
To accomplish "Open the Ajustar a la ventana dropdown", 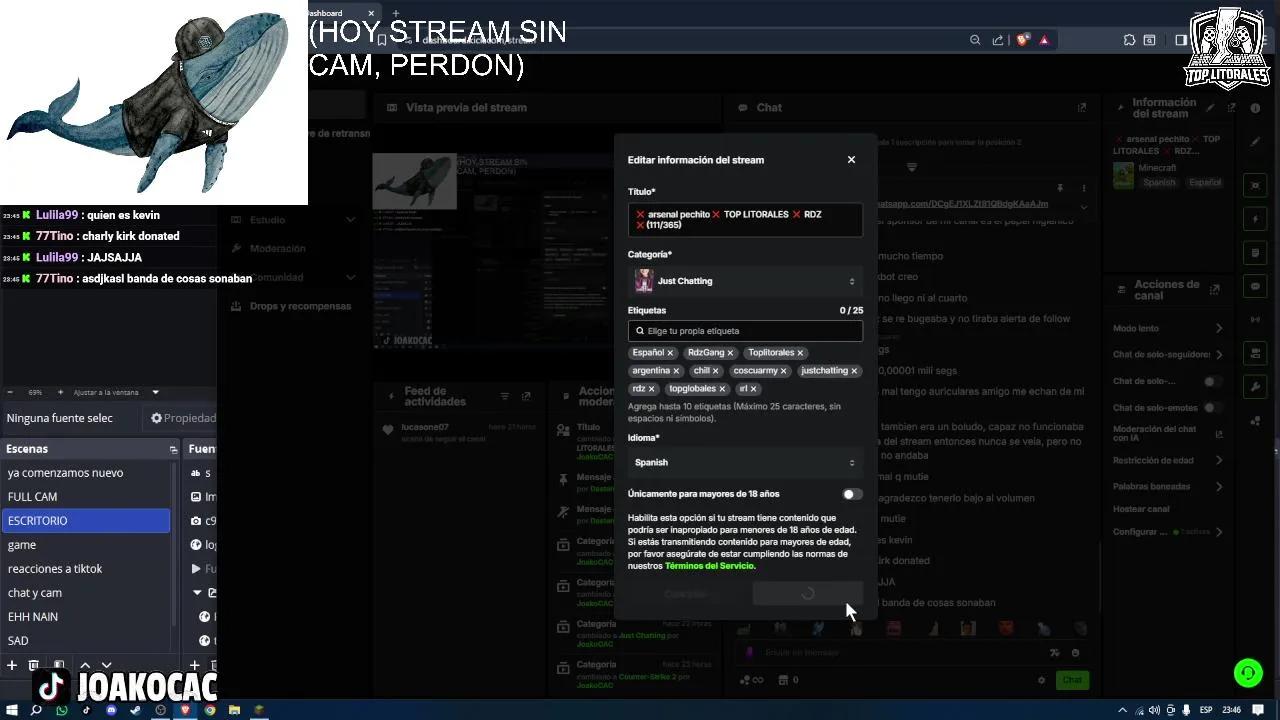I will 116,392.
